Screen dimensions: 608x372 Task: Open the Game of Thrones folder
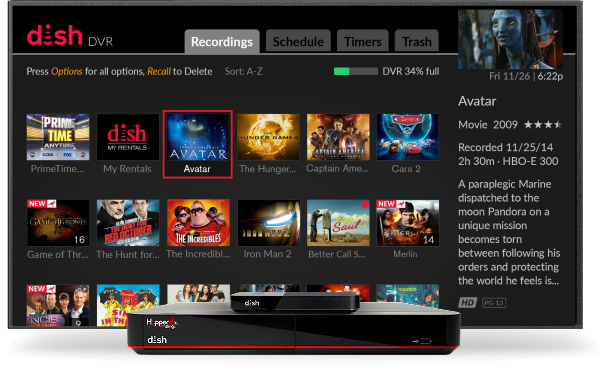click(x=58, y=223)
